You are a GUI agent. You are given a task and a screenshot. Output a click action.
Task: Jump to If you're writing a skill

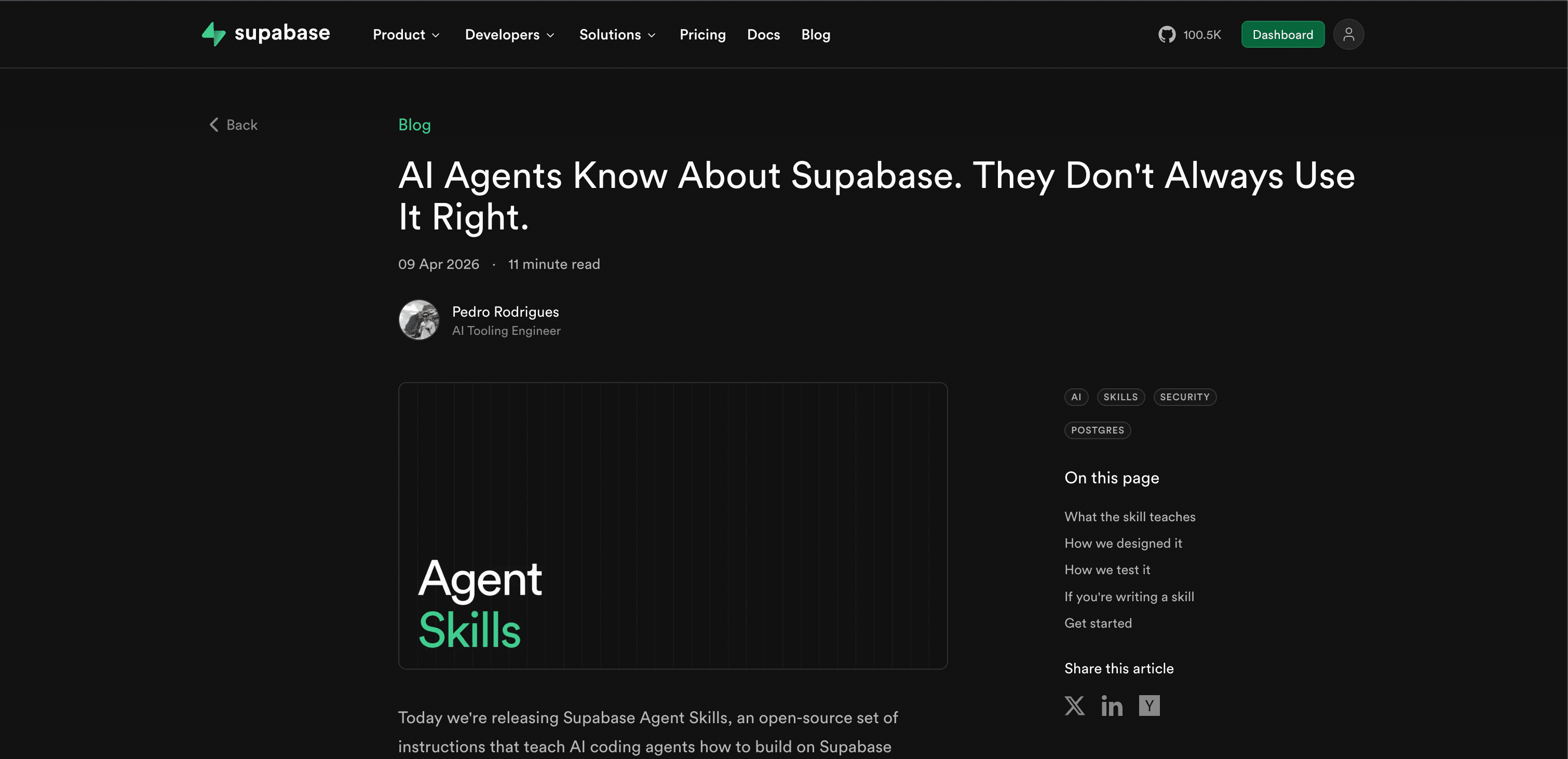tap(1129, 597)
